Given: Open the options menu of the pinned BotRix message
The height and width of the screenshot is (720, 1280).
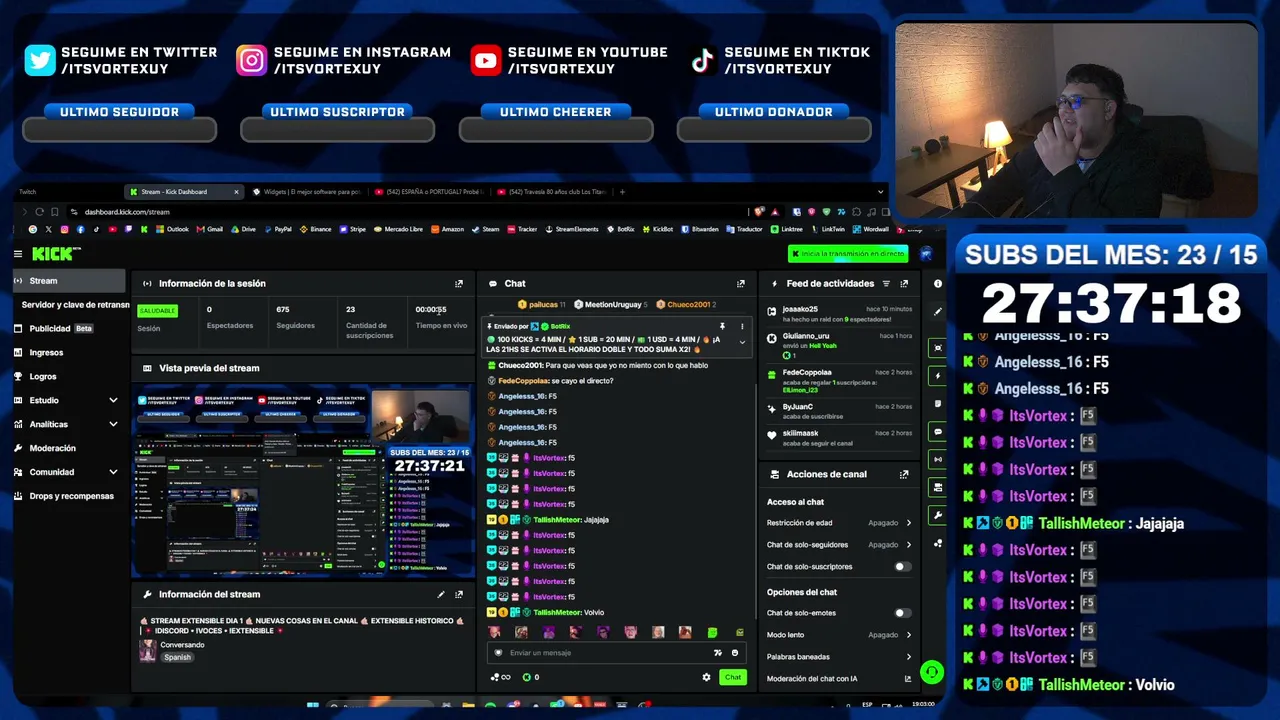Looking at the screenshot, I should (x=742, y=326).
